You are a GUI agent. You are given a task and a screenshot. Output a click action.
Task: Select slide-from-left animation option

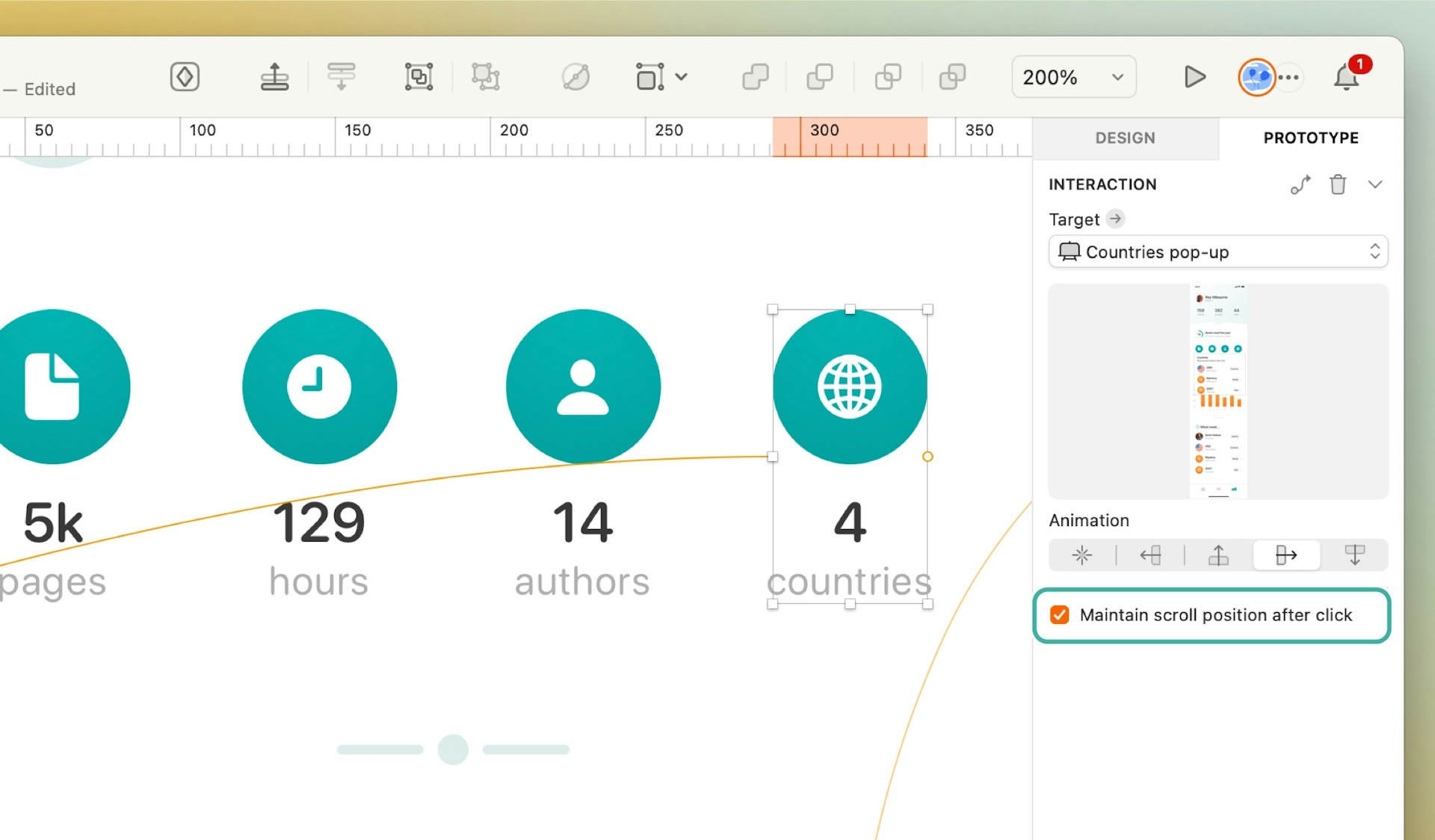click(x=1286, y=555)
